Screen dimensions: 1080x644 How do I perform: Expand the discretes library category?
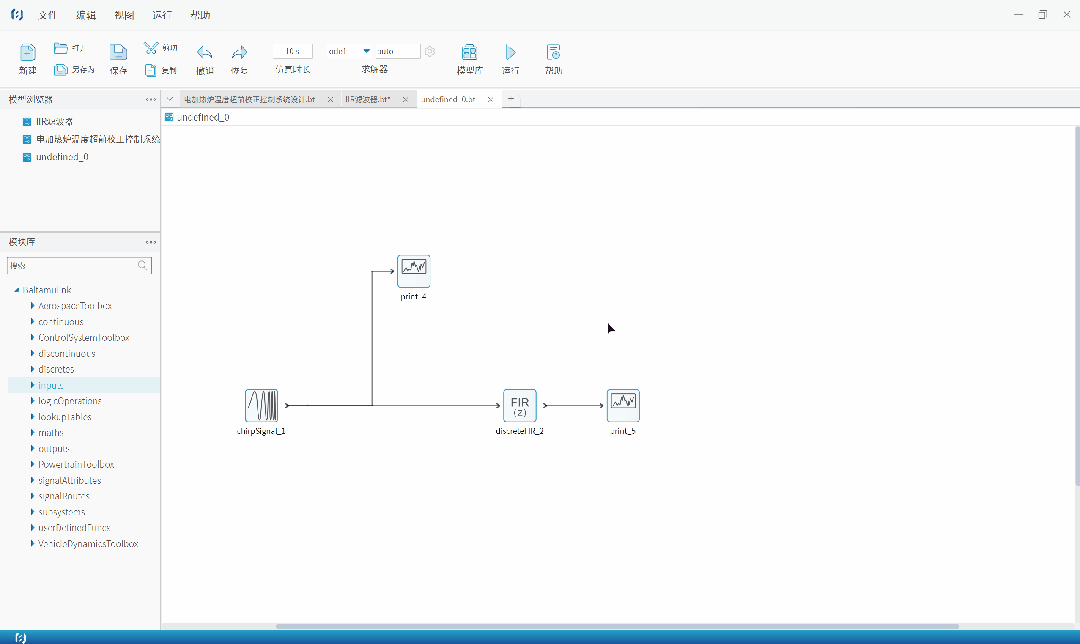click(x=32, y=369)
